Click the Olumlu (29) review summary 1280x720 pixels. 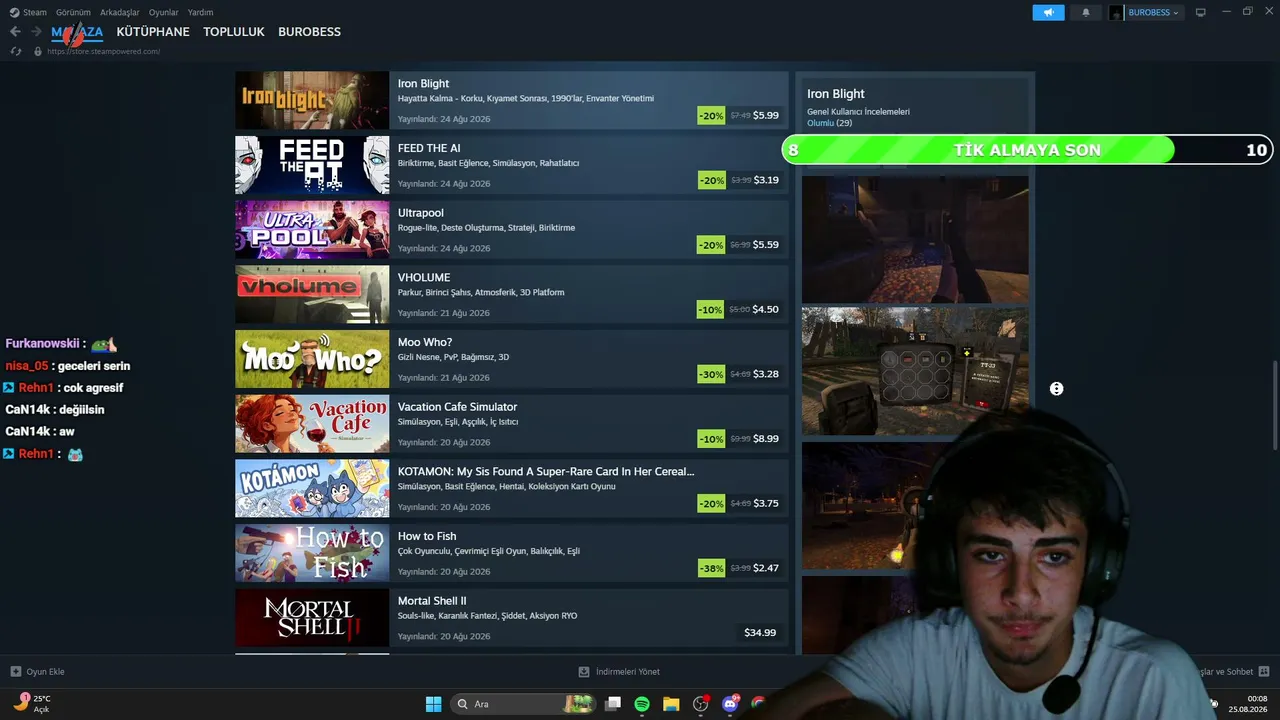[829, 123]
